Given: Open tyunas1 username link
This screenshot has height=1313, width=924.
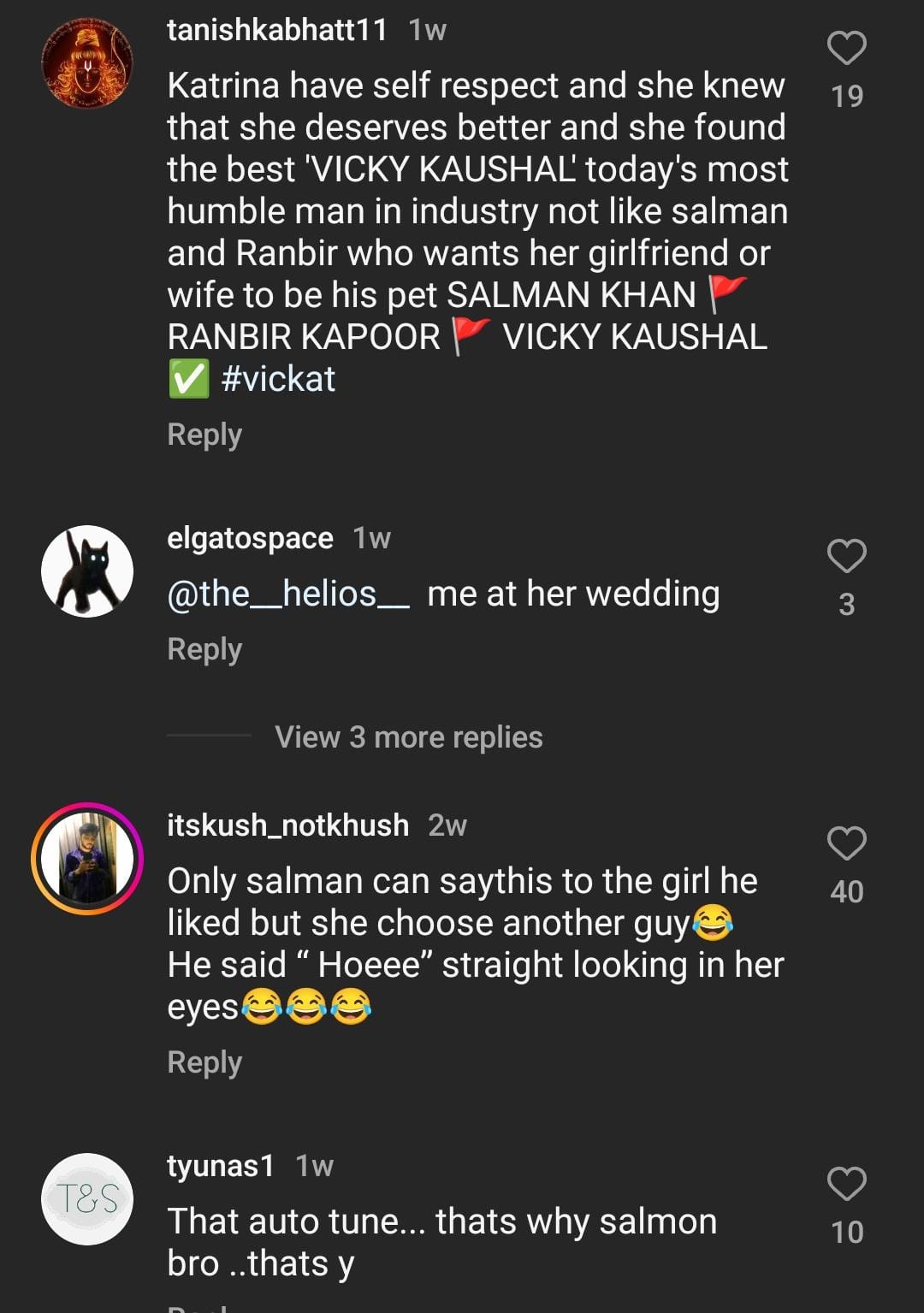Looking at the screenshot, I should pyautogui.click(x=220, y=1166).
